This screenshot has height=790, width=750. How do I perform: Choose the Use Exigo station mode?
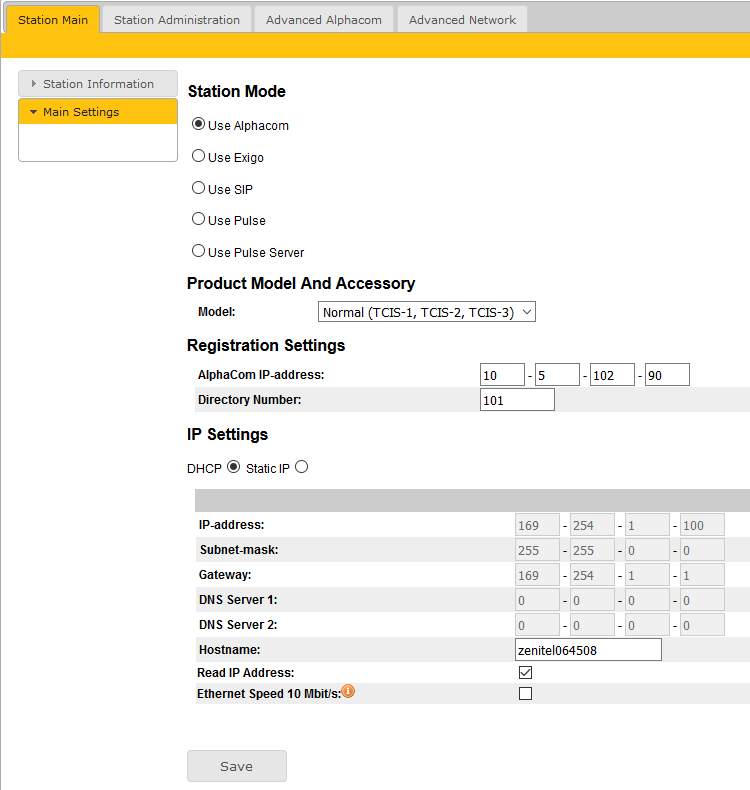pos(198,157)
